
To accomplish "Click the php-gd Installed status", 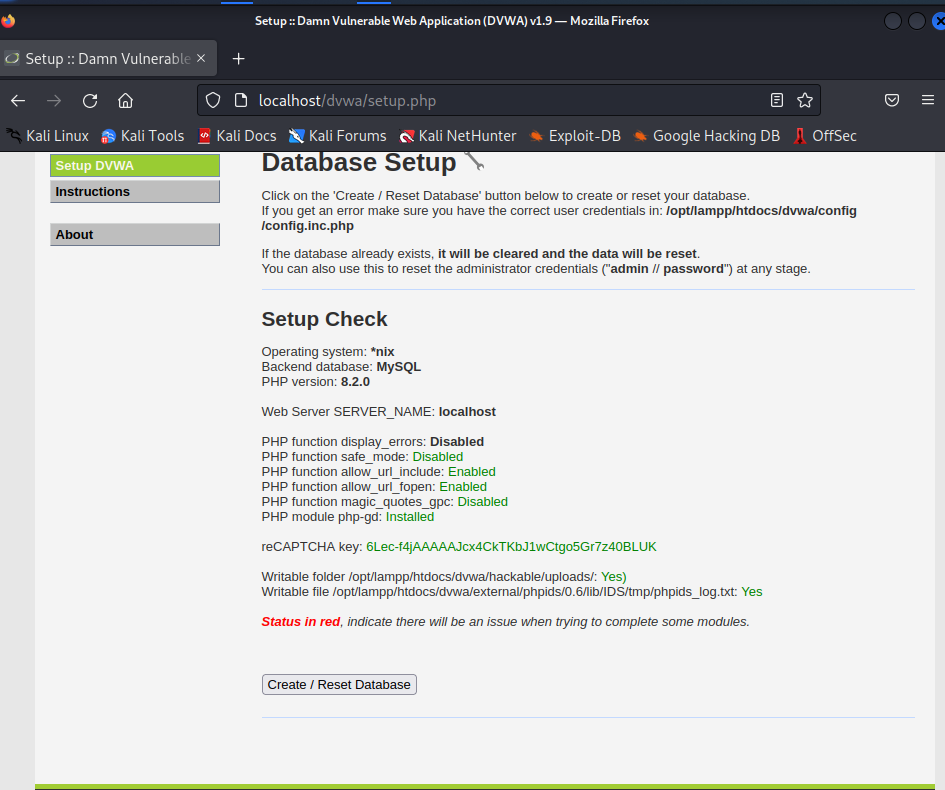I will 410,517.
